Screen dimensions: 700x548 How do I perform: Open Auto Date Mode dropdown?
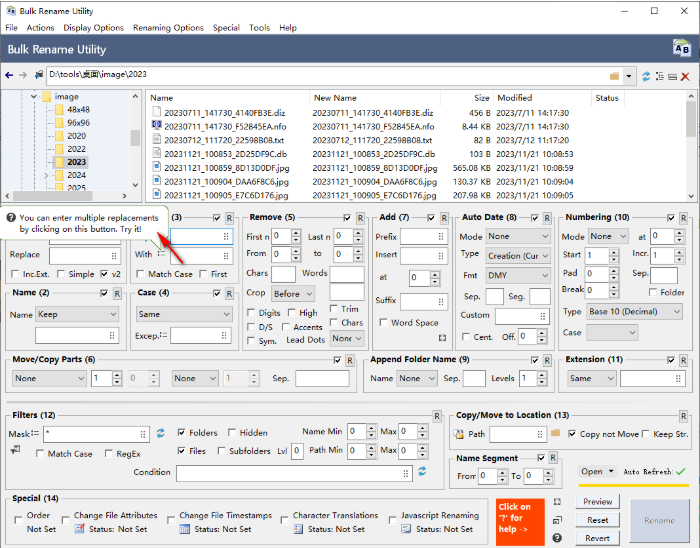tap(518, 236)
